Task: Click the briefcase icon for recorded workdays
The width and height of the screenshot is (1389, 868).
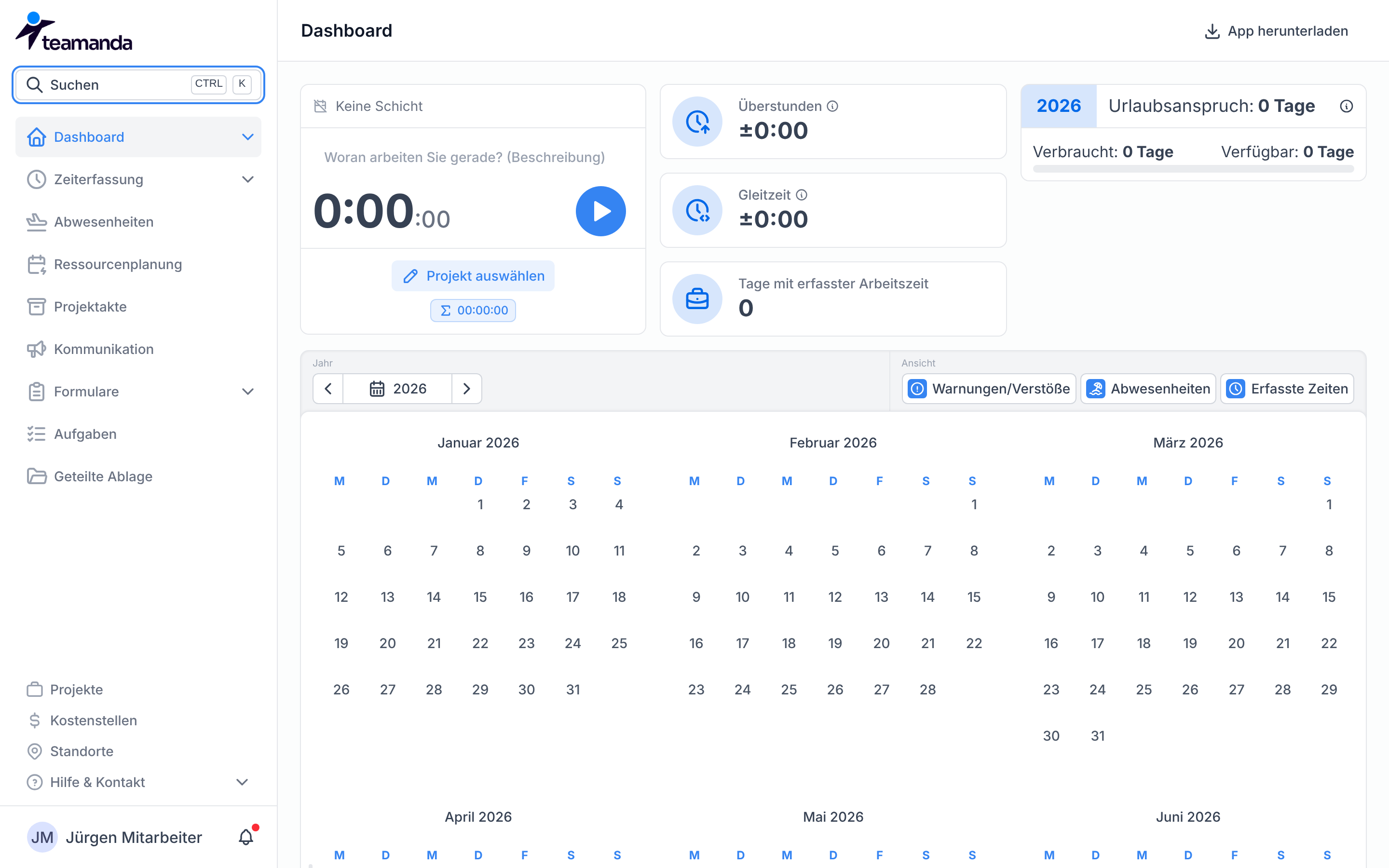Action: (x=697, y=299)
